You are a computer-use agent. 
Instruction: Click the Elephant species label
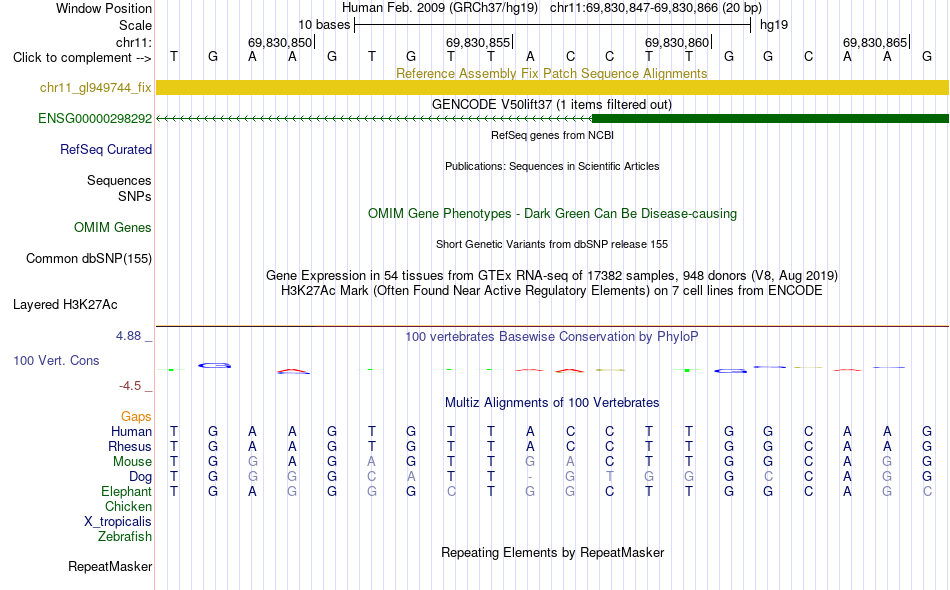(x=127, y=492)
